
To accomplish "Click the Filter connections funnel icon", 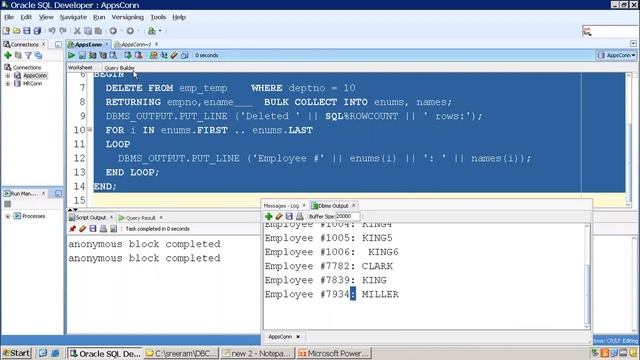I will pos(28,55).
